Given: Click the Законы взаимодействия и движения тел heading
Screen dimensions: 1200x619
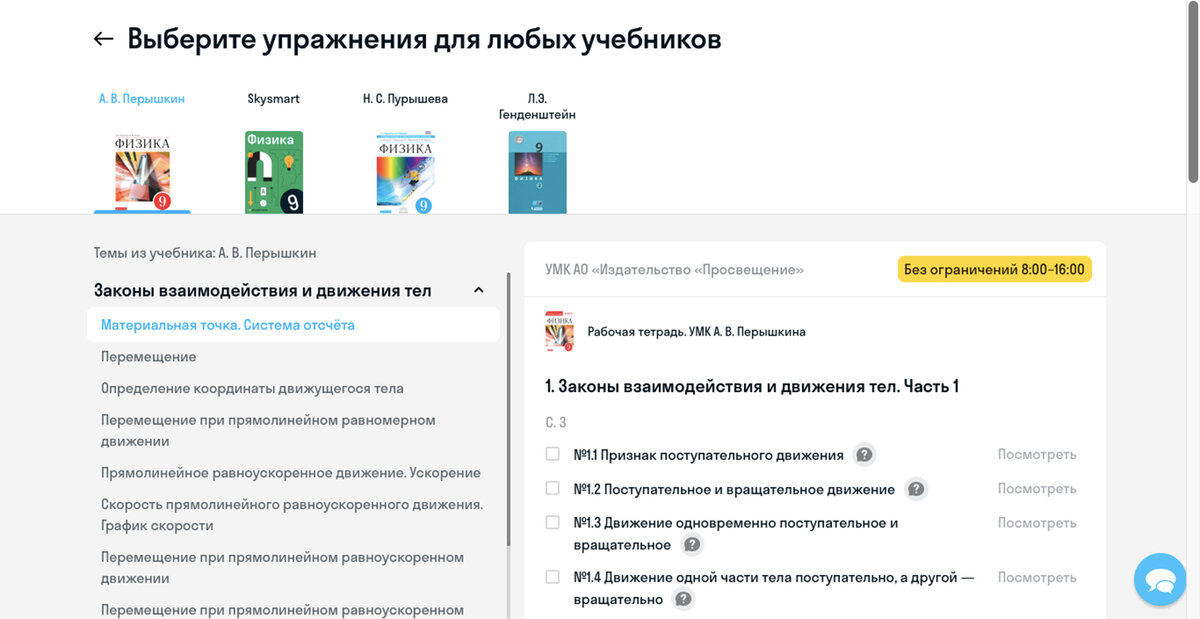Looking at the screenshot, I should [x=263, y=290].
